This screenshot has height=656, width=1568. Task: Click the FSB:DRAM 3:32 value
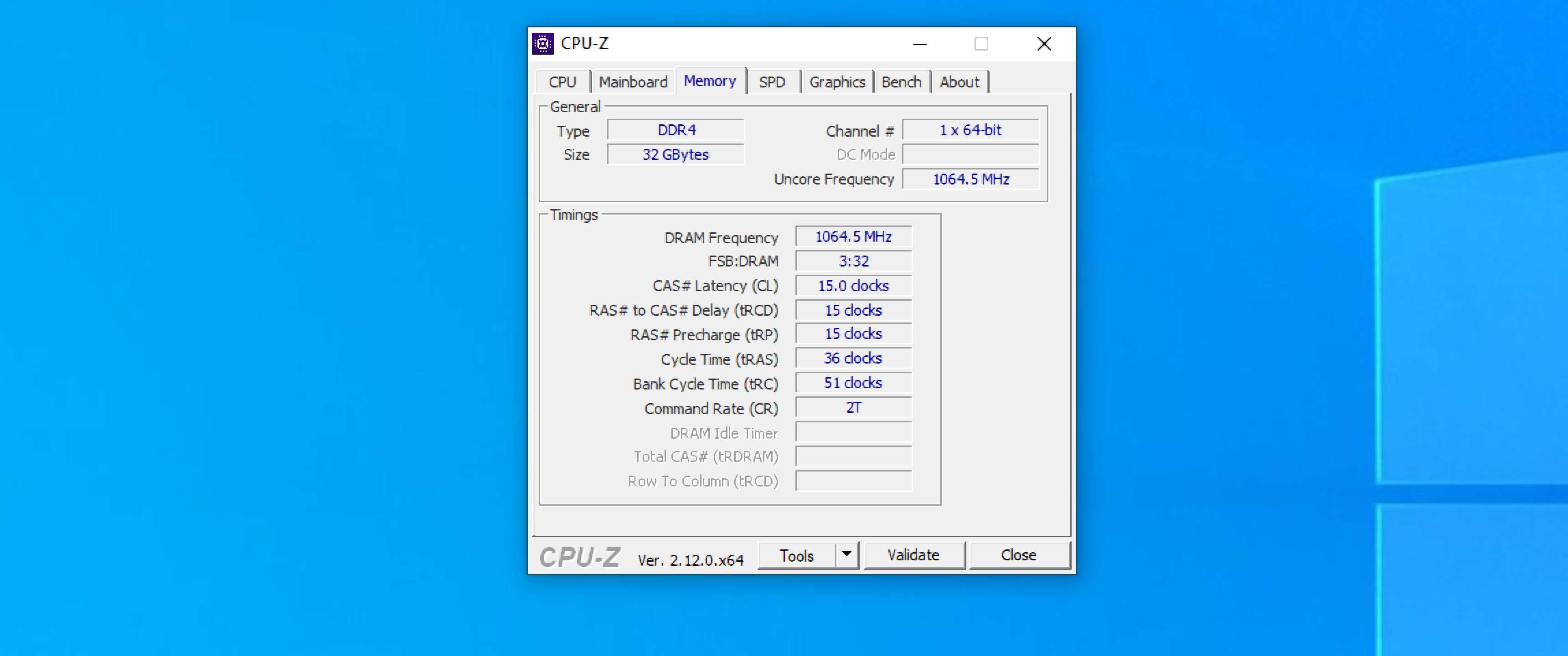point(853,261)
